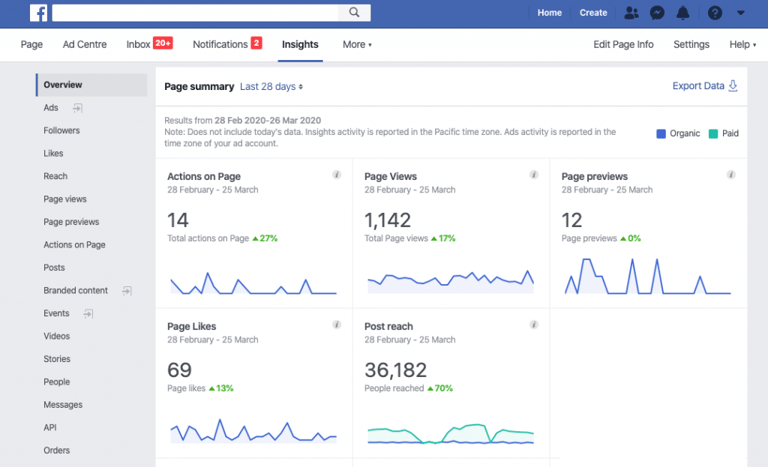Click the Post reach area chart
Screen dimensions: 768x467
pos(451,434)
